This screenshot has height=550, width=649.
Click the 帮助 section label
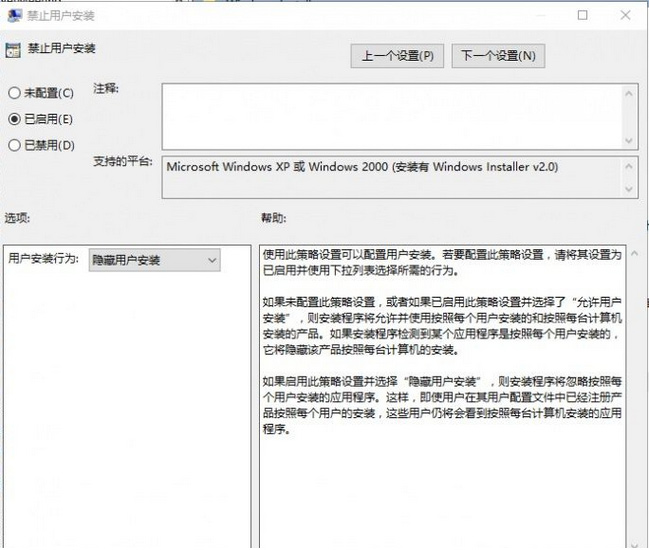tap(274, 218)
